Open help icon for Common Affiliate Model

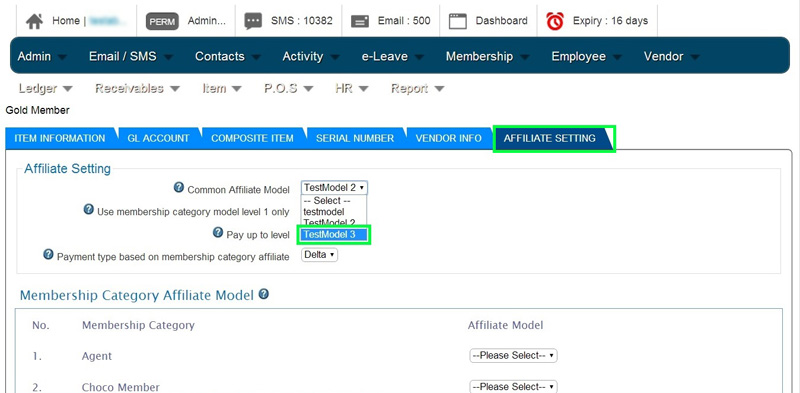[x=179, y=188]
